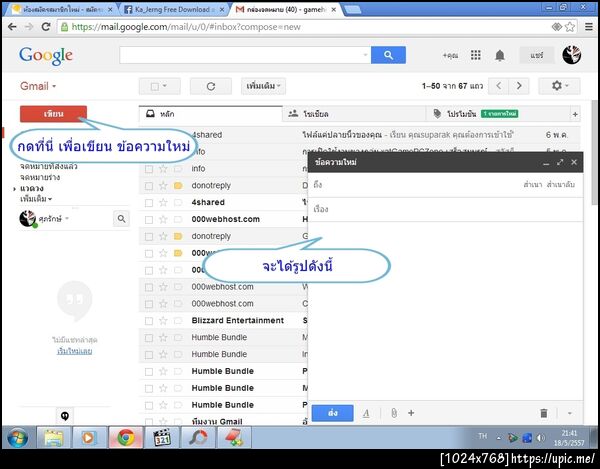Image resolution: width=600 pixels, height=469 pixels.
Task: Search chat contacts with magnifier icon
Action: click(121, 219)
